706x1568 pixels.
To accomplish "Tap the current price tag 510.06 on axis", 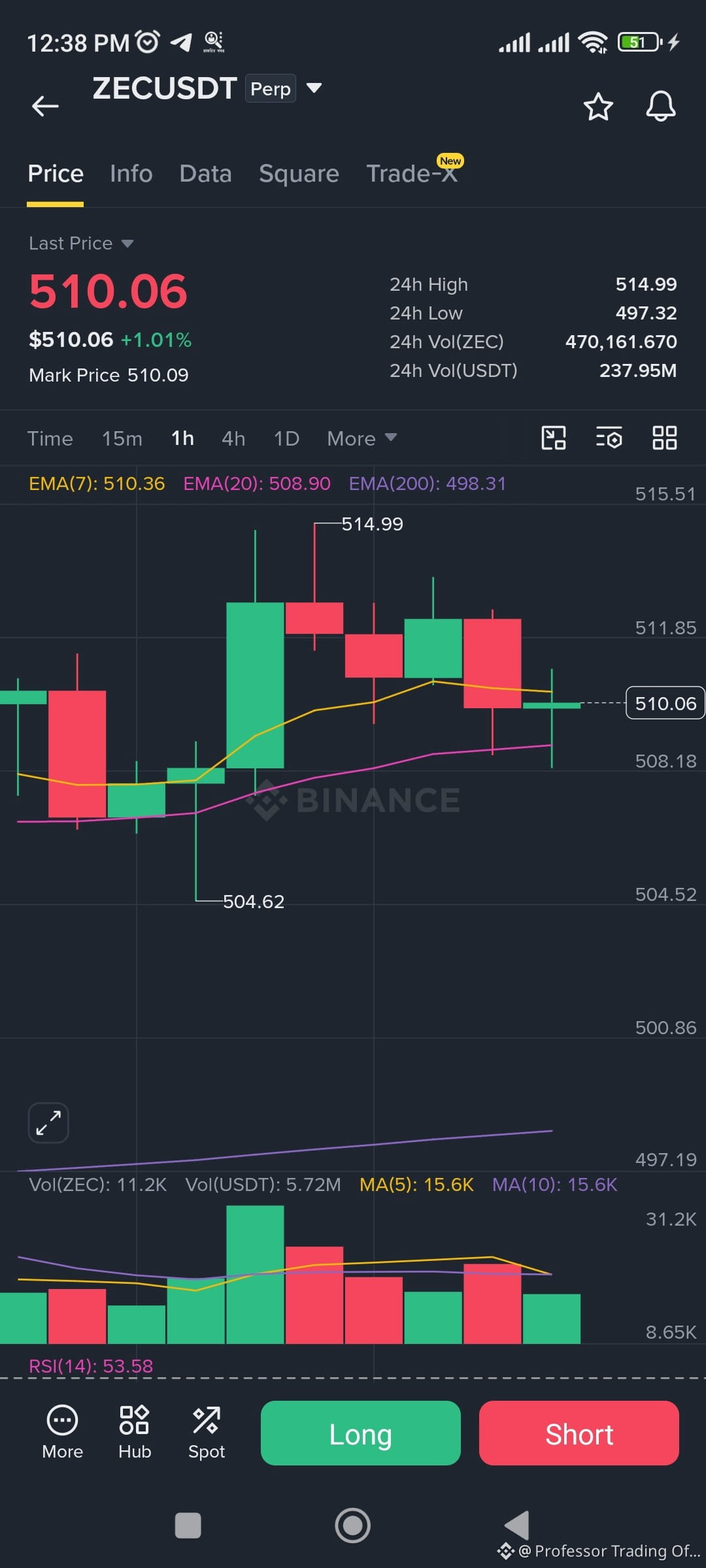I will click(665, 703).
